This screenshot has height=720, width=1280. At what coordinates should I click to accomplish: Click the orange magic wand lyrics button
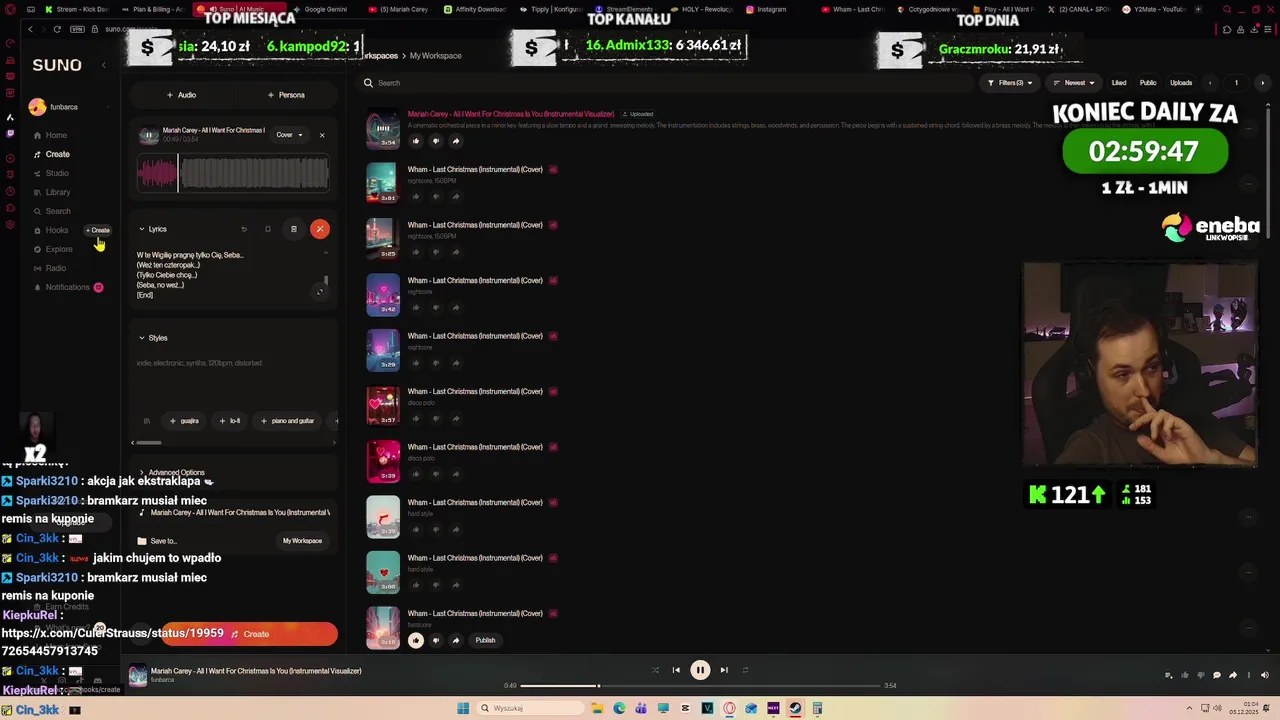(320, 229)
